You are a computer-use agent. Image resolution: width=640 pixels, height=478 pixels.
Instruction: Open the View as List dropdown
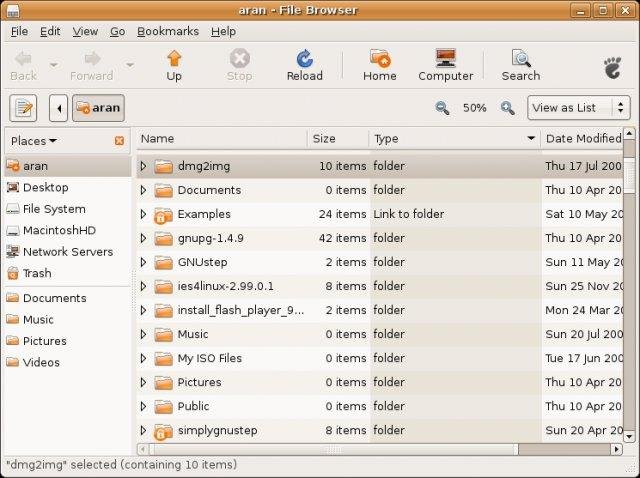[579, 108]
